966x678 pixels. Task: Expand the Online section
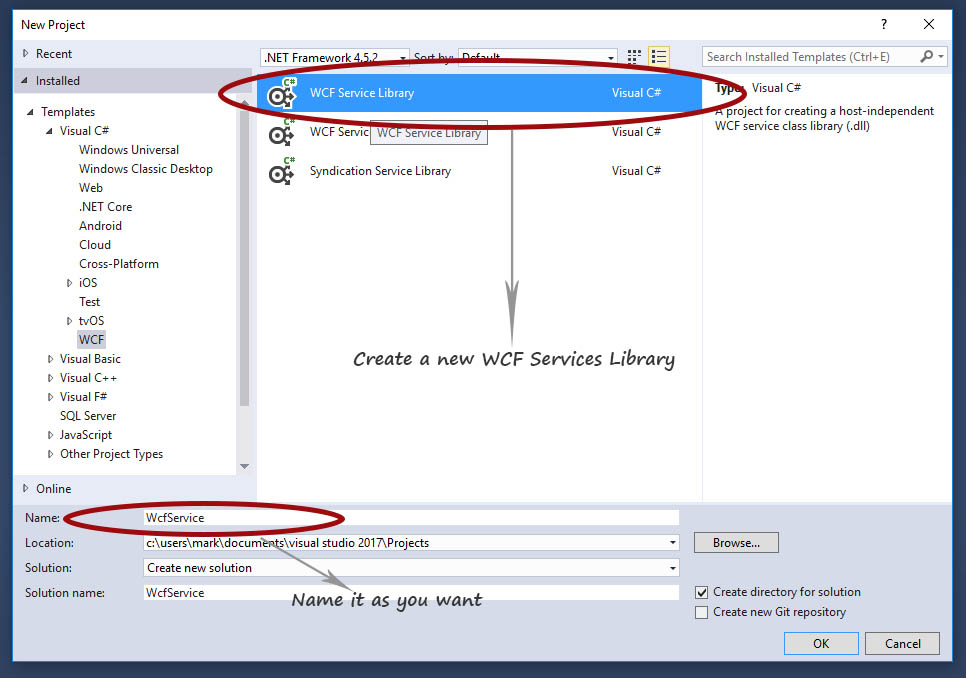[25, 488]
